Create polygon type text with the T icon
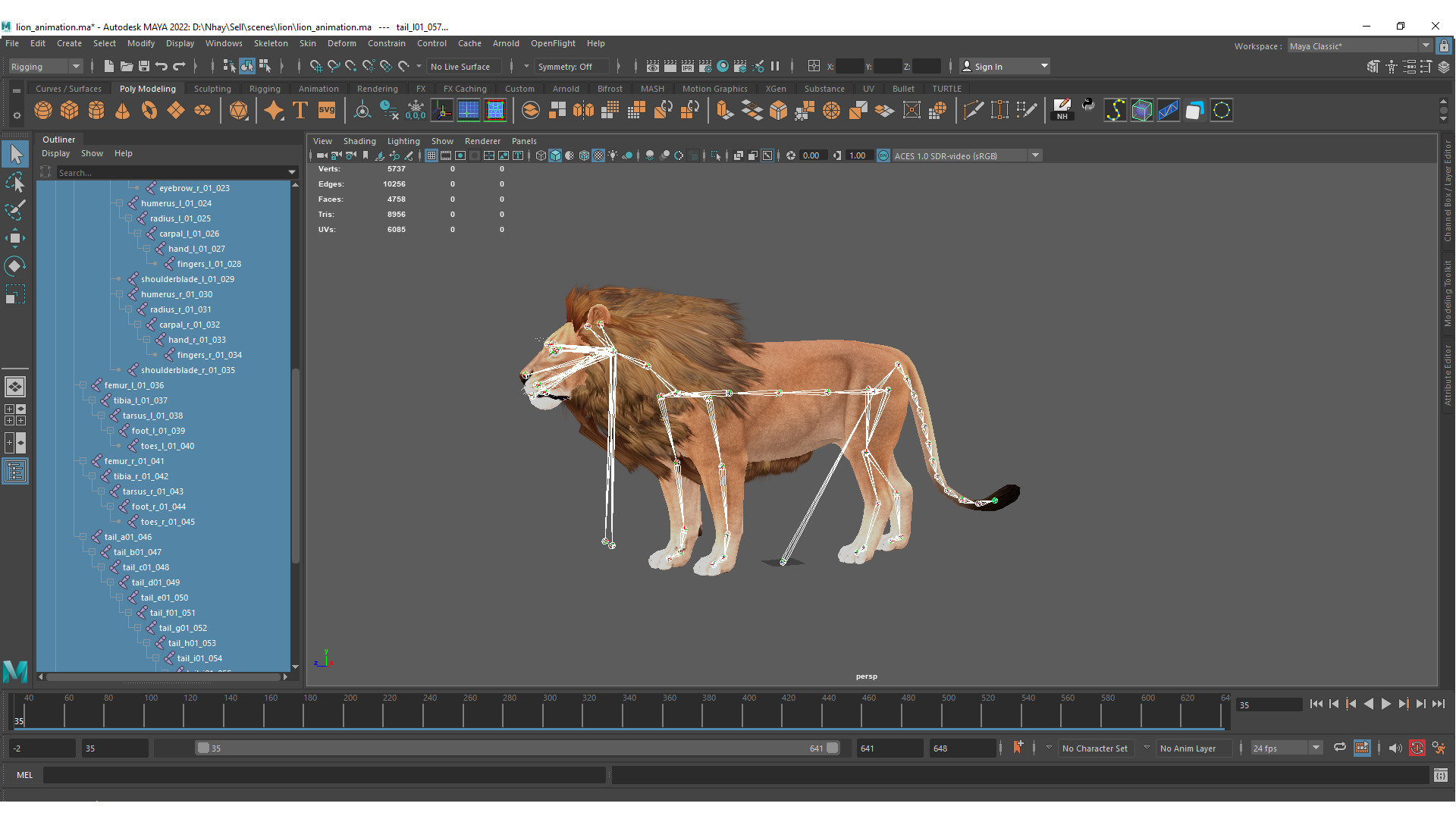The image size is (1456, 819). [x=300, y=111]
